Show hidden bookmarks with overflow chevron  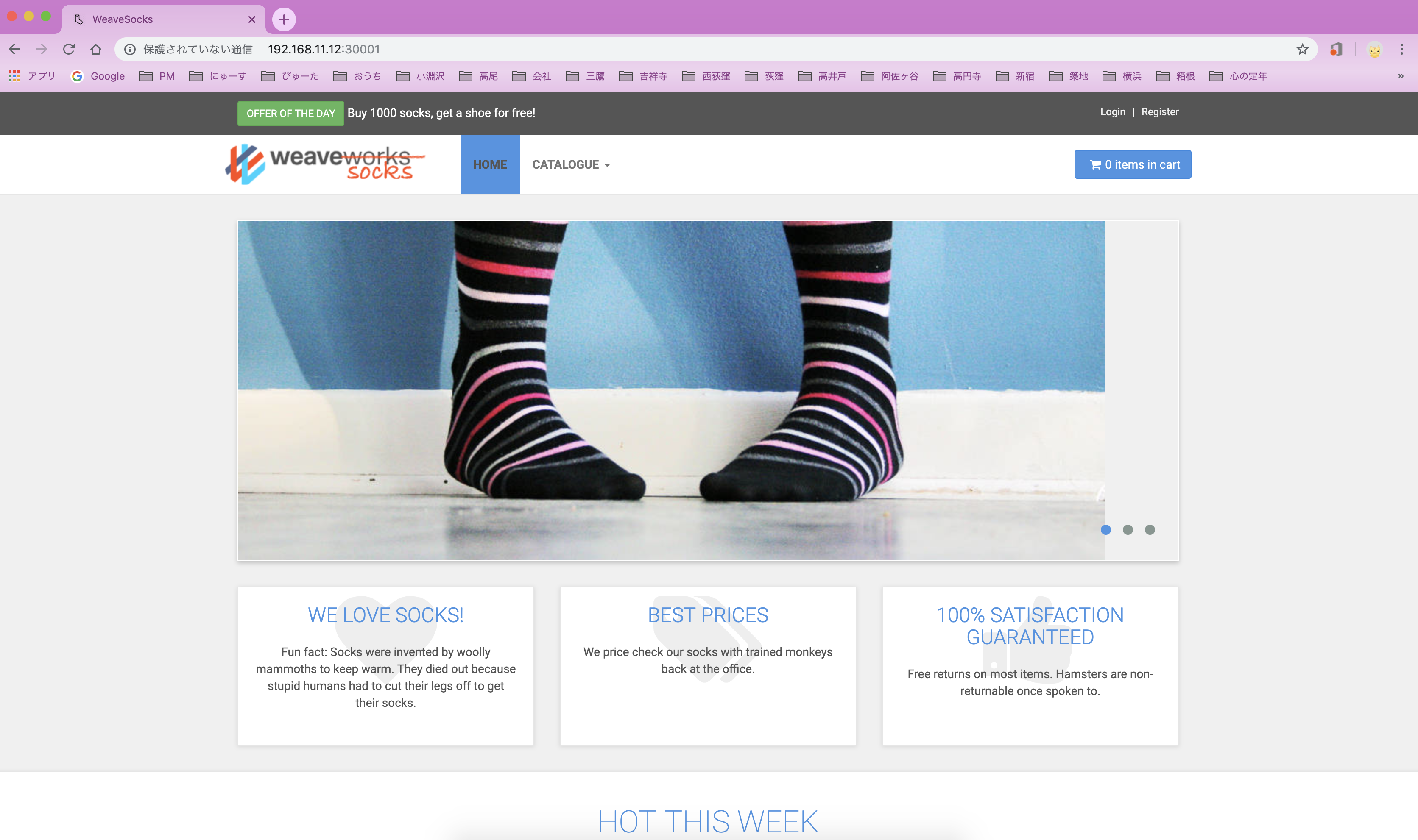[x=1401, y=76]
